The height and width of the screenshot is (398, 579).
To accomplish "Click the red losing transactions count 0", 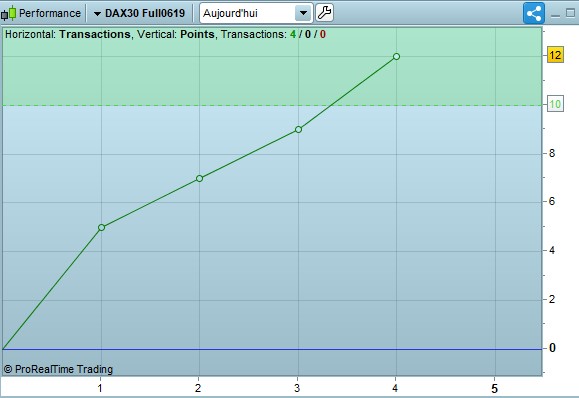I will coord(323,34).
